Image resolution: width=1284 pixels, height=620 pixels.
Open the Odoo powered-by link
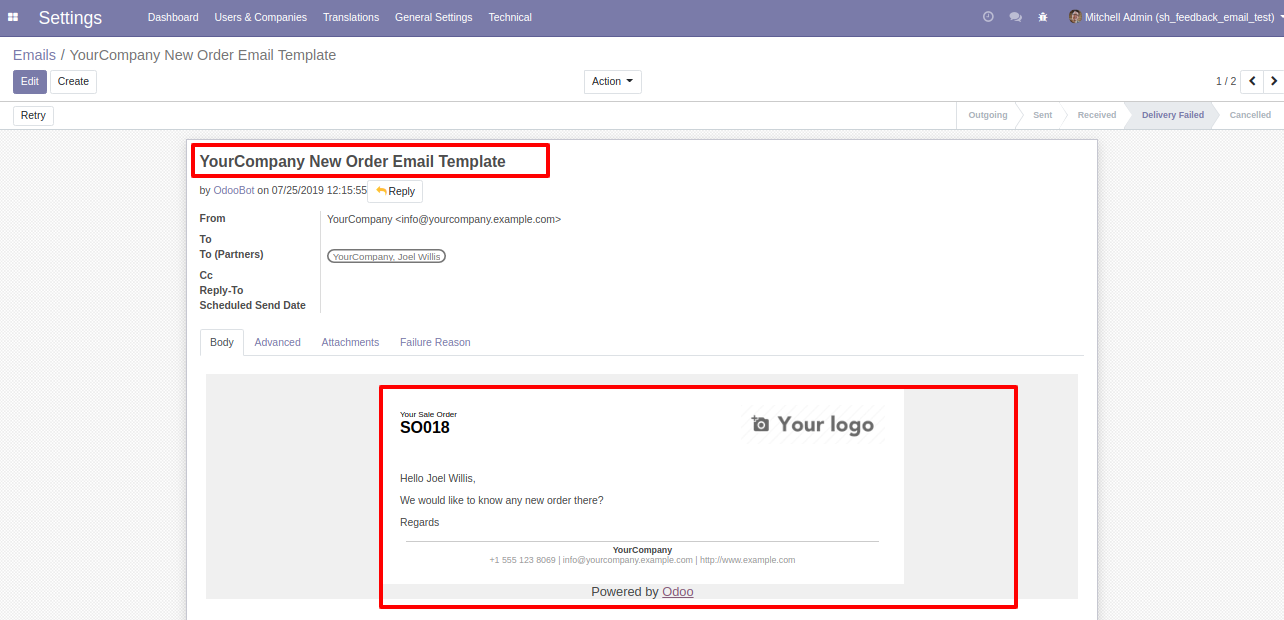[677, 592]
